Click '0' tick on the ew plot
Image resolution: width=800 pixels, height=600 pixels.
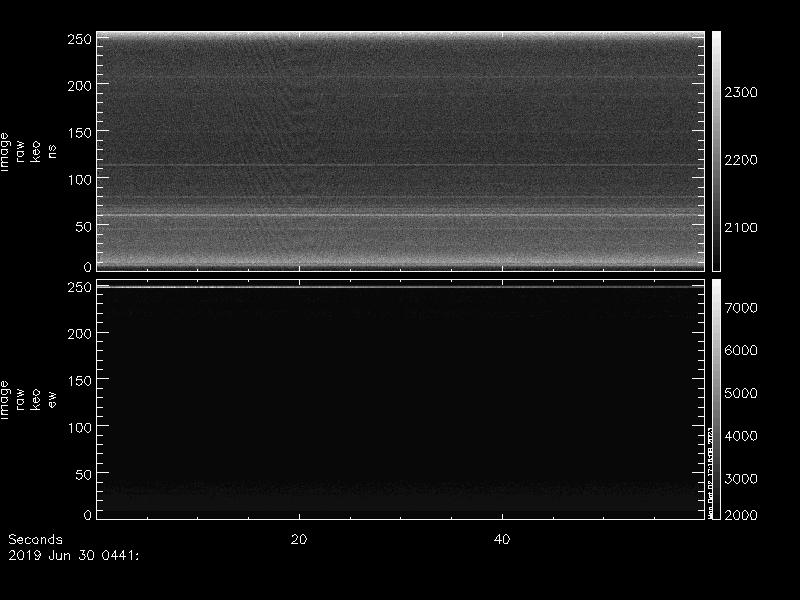[x=88, y=515]
